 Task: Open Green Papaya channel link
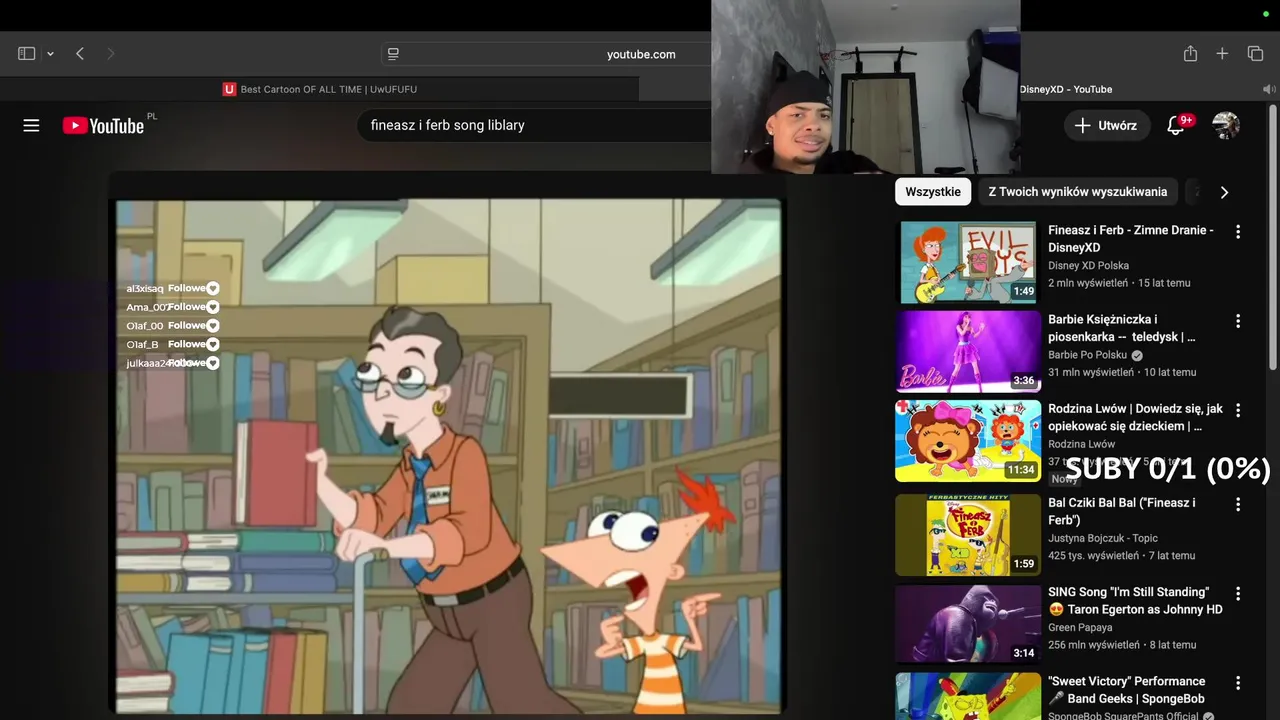(x=1081, y=628)
